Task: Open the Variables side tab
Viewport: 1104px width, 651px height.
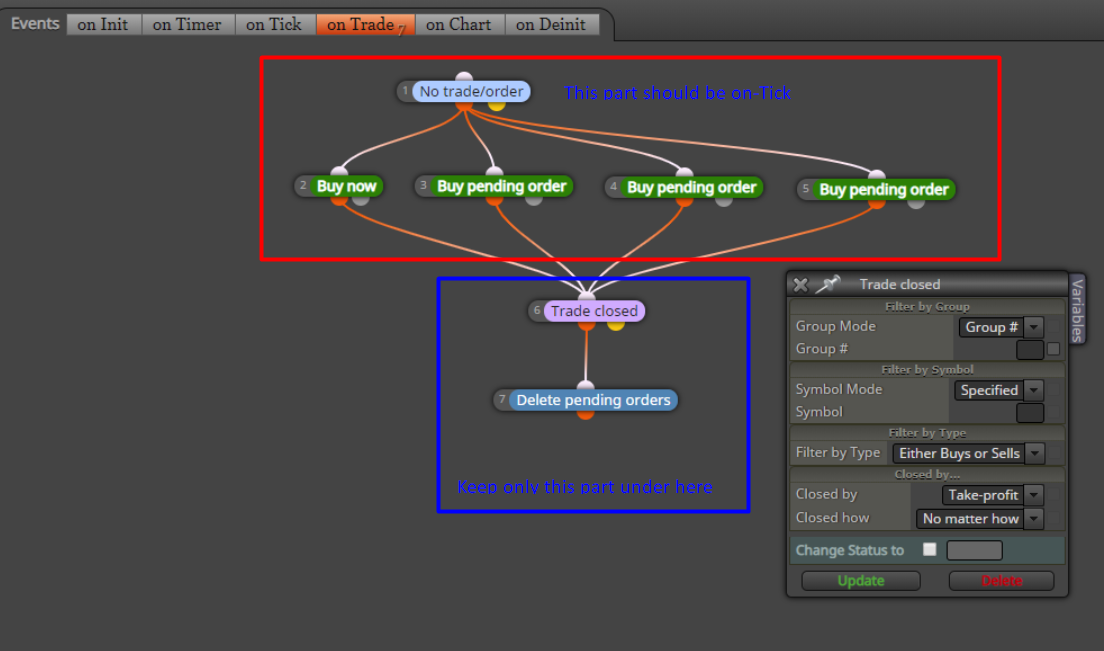Action: click(1077, 310)
